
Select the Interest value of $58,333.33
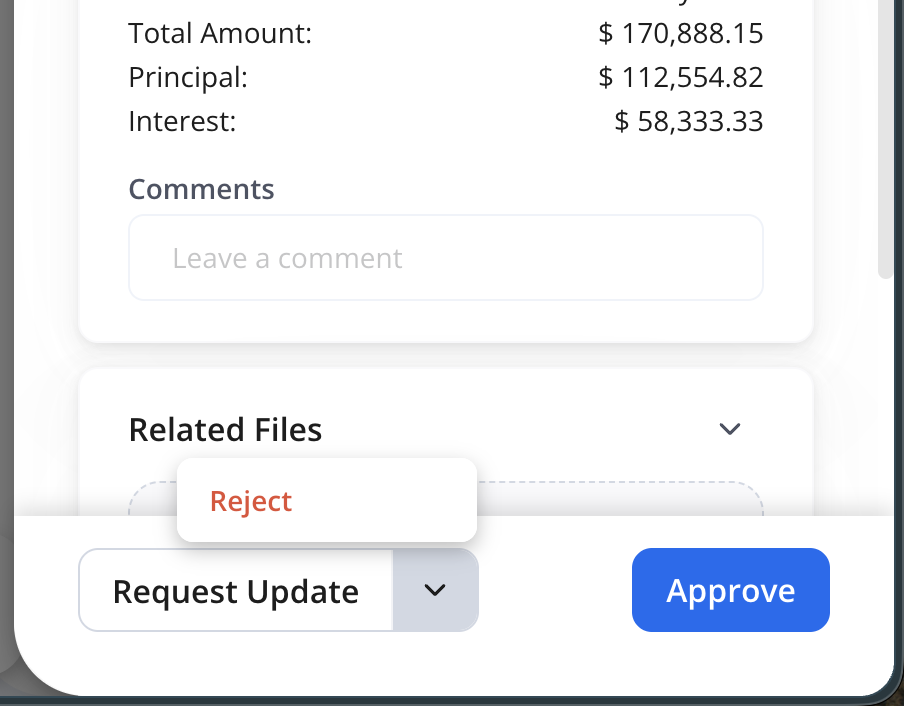pyautogui.click(x=688, y=121)
